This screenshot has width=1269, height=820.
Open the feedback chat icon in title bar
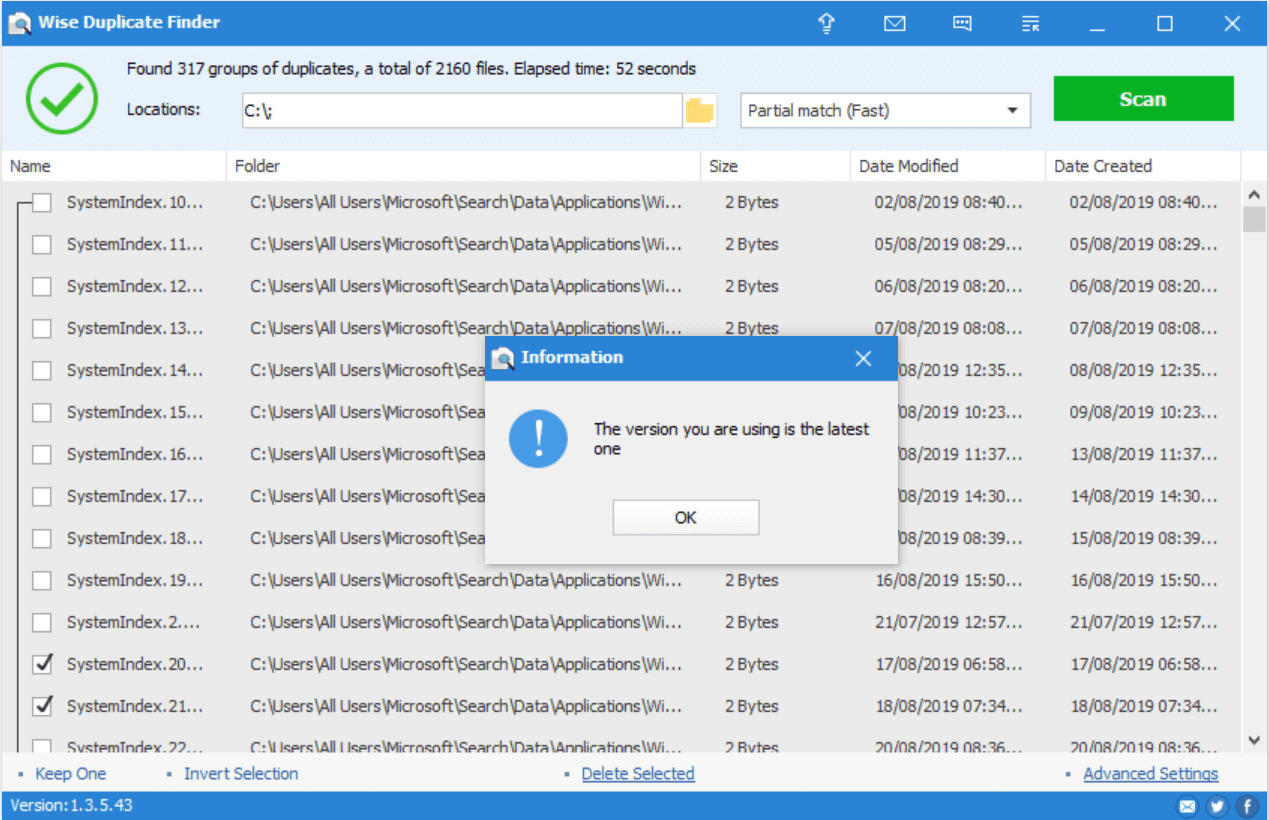[x=962, y=23]
